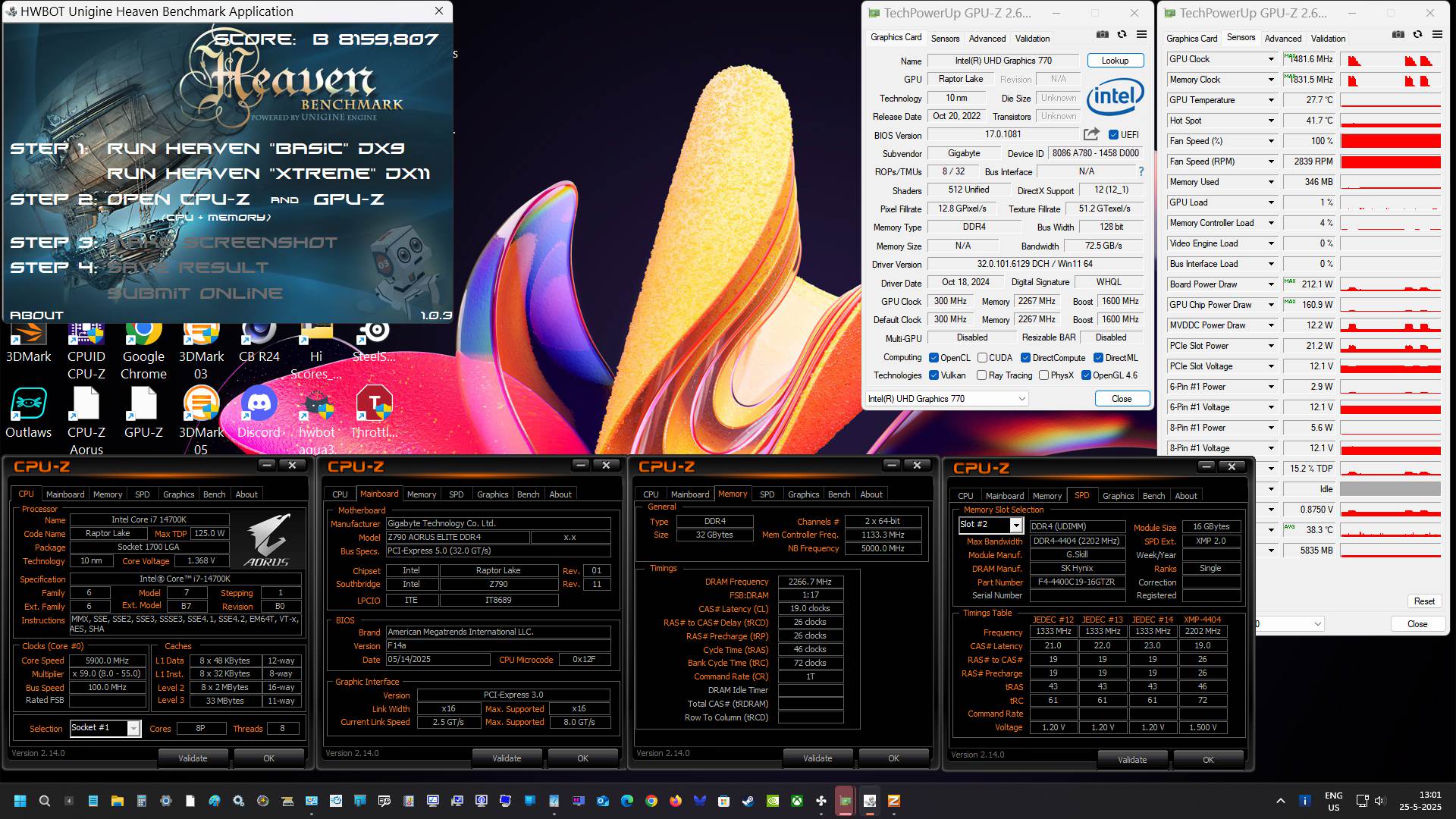Screen dimensions: 1456x819
Task: Toggle the DirectCompute checkbox
Action: coord(1025,358)
